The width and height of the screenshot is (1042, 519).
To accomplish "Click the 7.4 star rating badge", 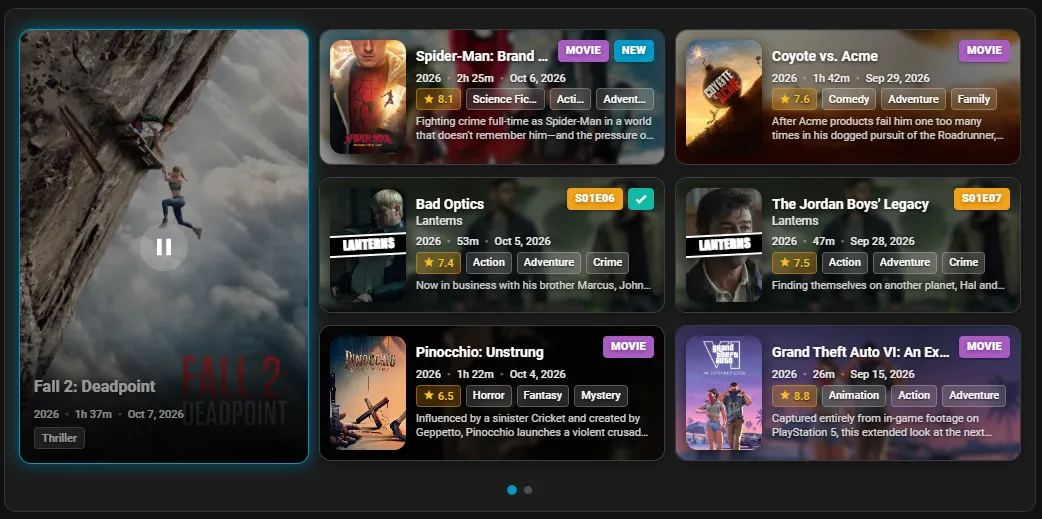I will [x=438, y=262].
